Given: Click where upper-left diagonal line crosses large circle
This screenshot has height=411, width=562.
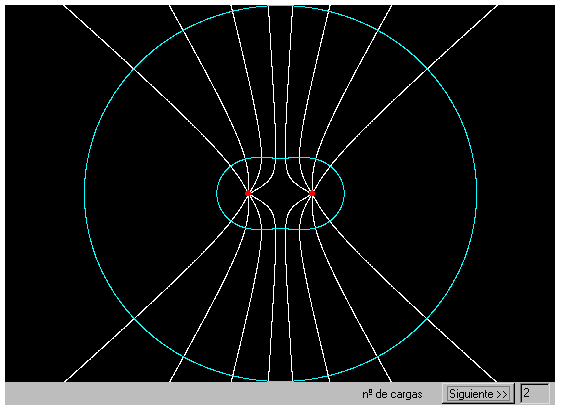Looking at the screenshot, I should pos(134,68).
